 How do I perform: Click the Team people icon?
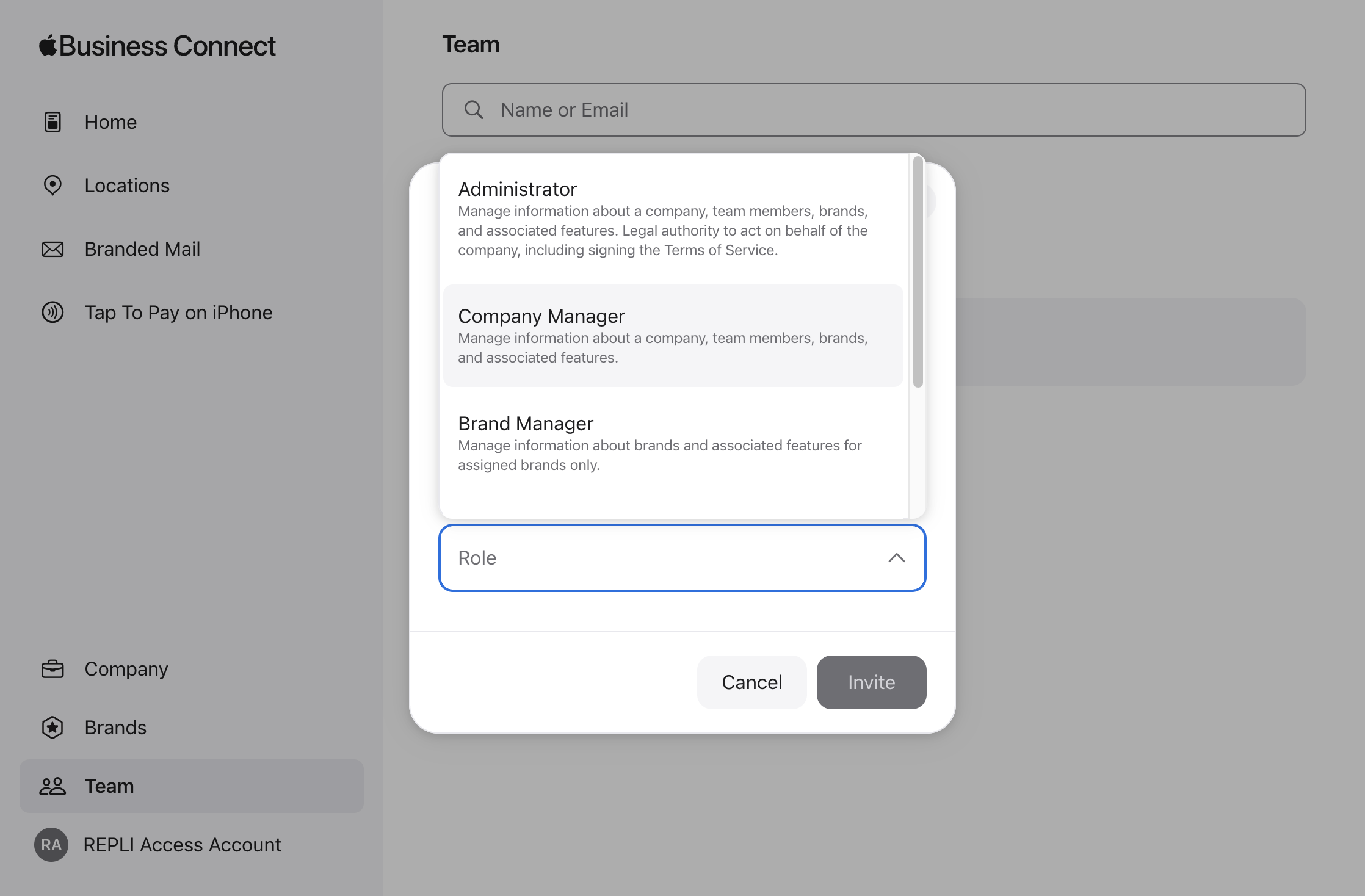pos(52,786)
